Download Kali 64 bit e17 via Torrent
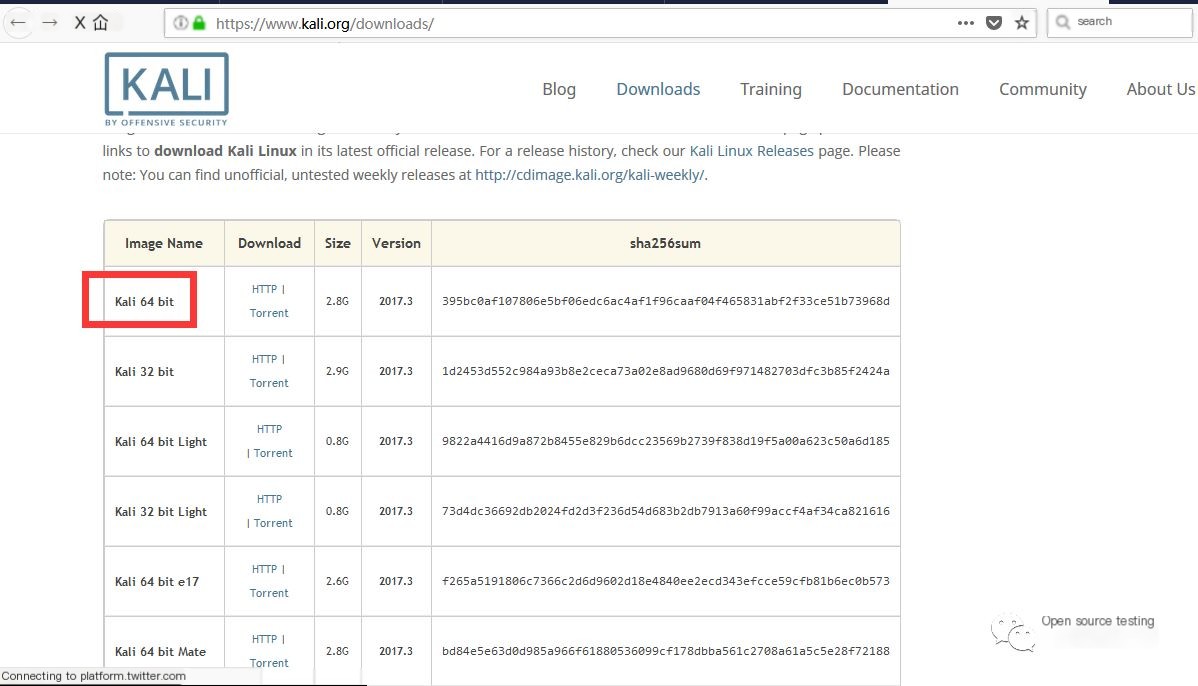 (269, 594)
